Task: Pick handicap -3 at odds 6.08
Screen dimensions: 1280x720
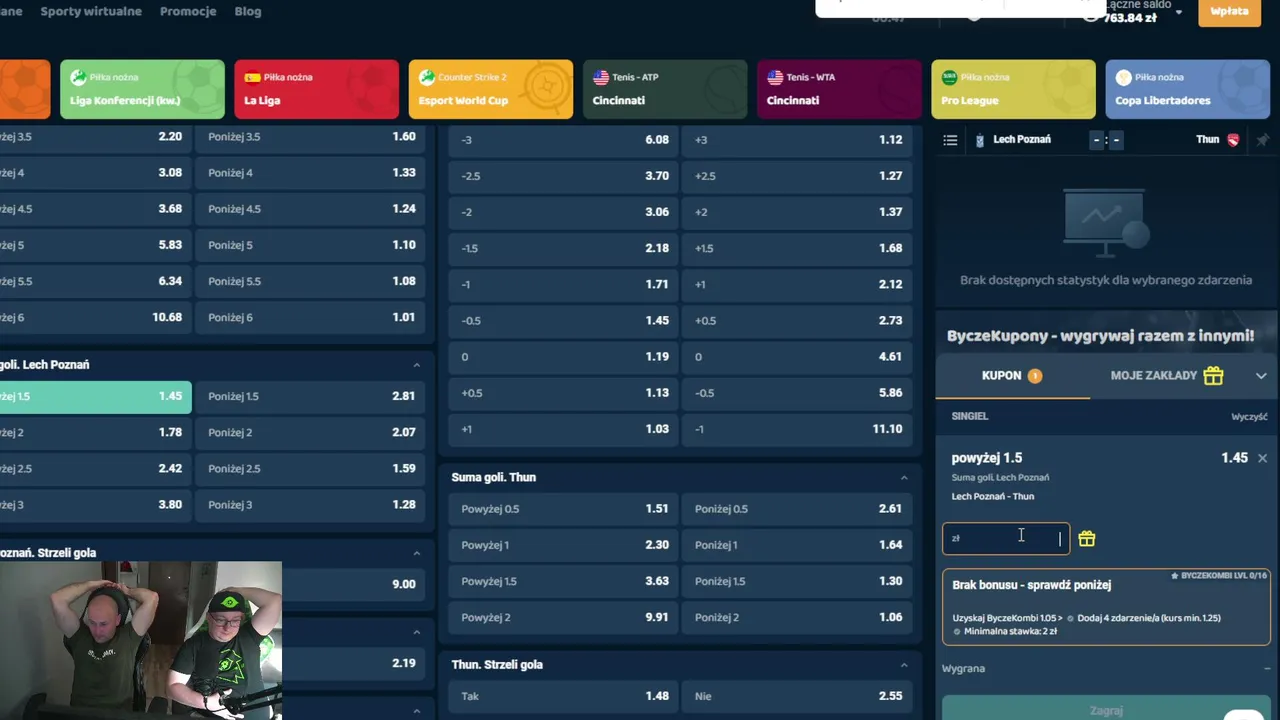Action: [x=563, y=140]
